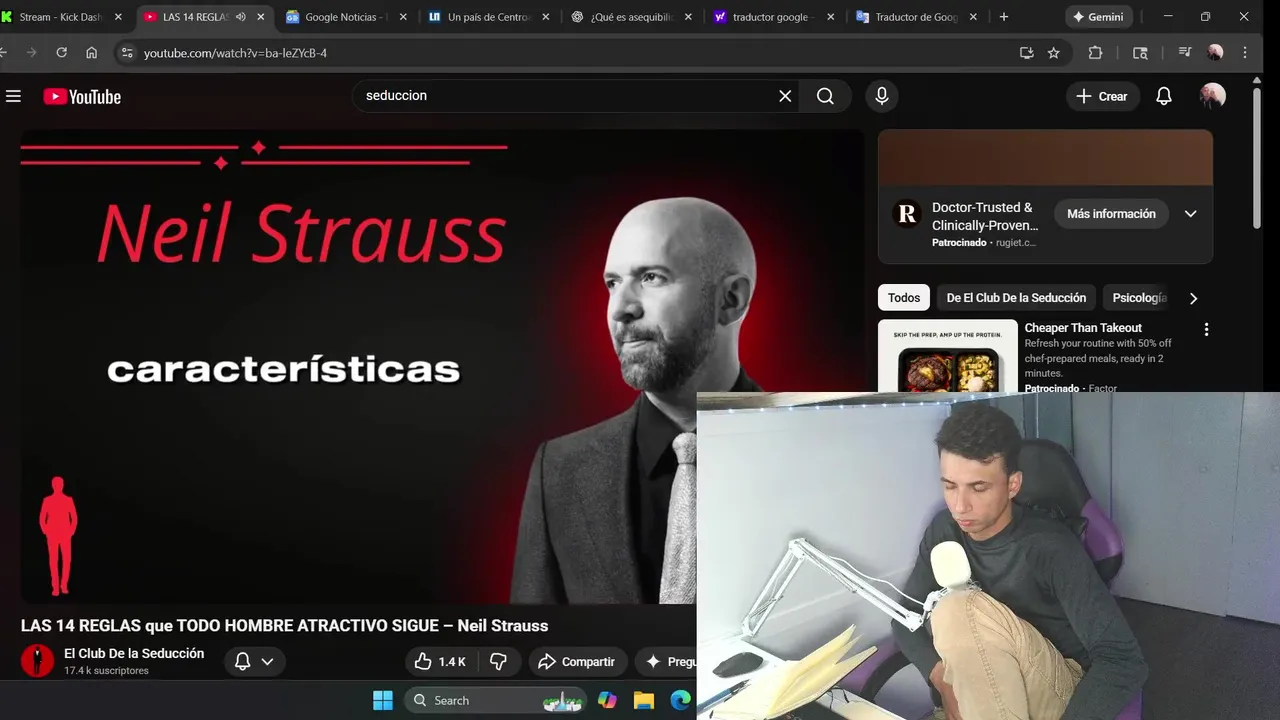Switch to ¿Qué es asequibilidad tab

(x=630, y=17)
